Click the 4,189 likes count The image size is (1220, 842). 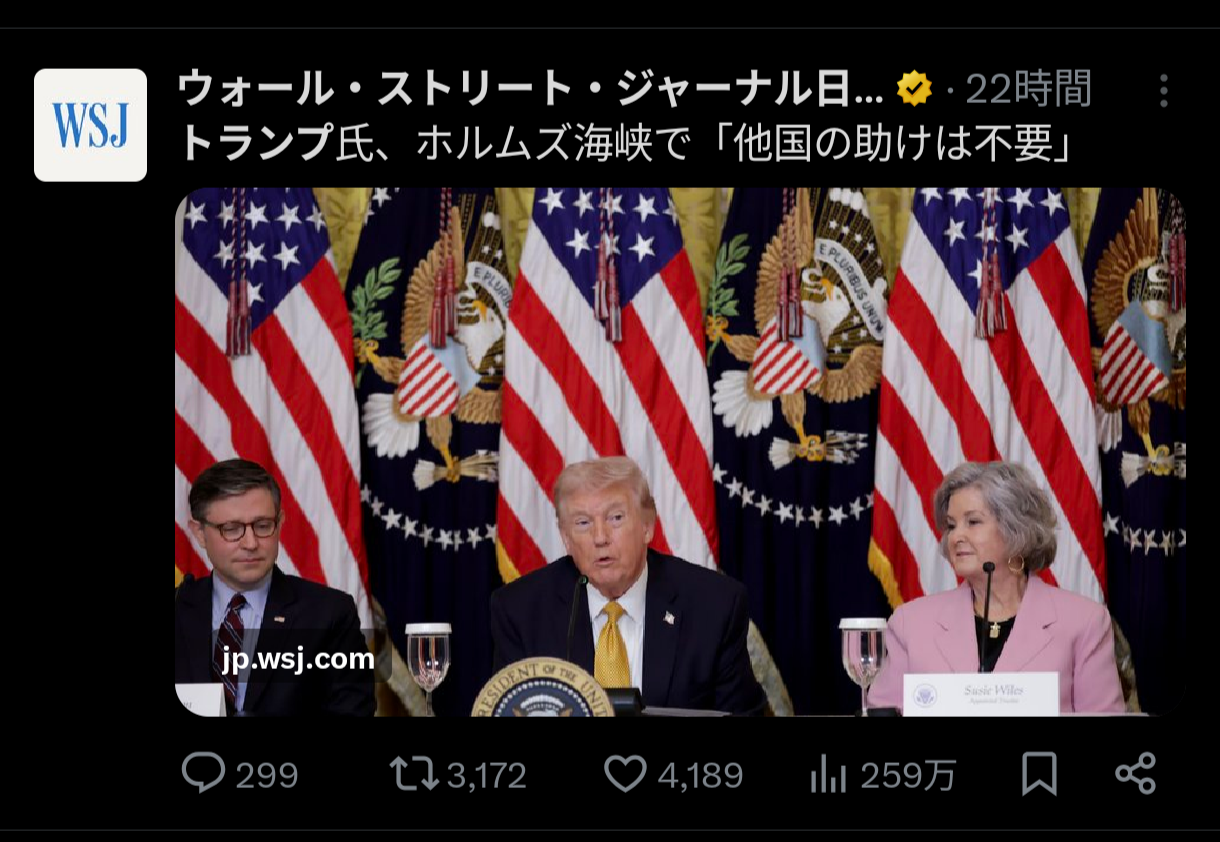click(x=701, y=775)
